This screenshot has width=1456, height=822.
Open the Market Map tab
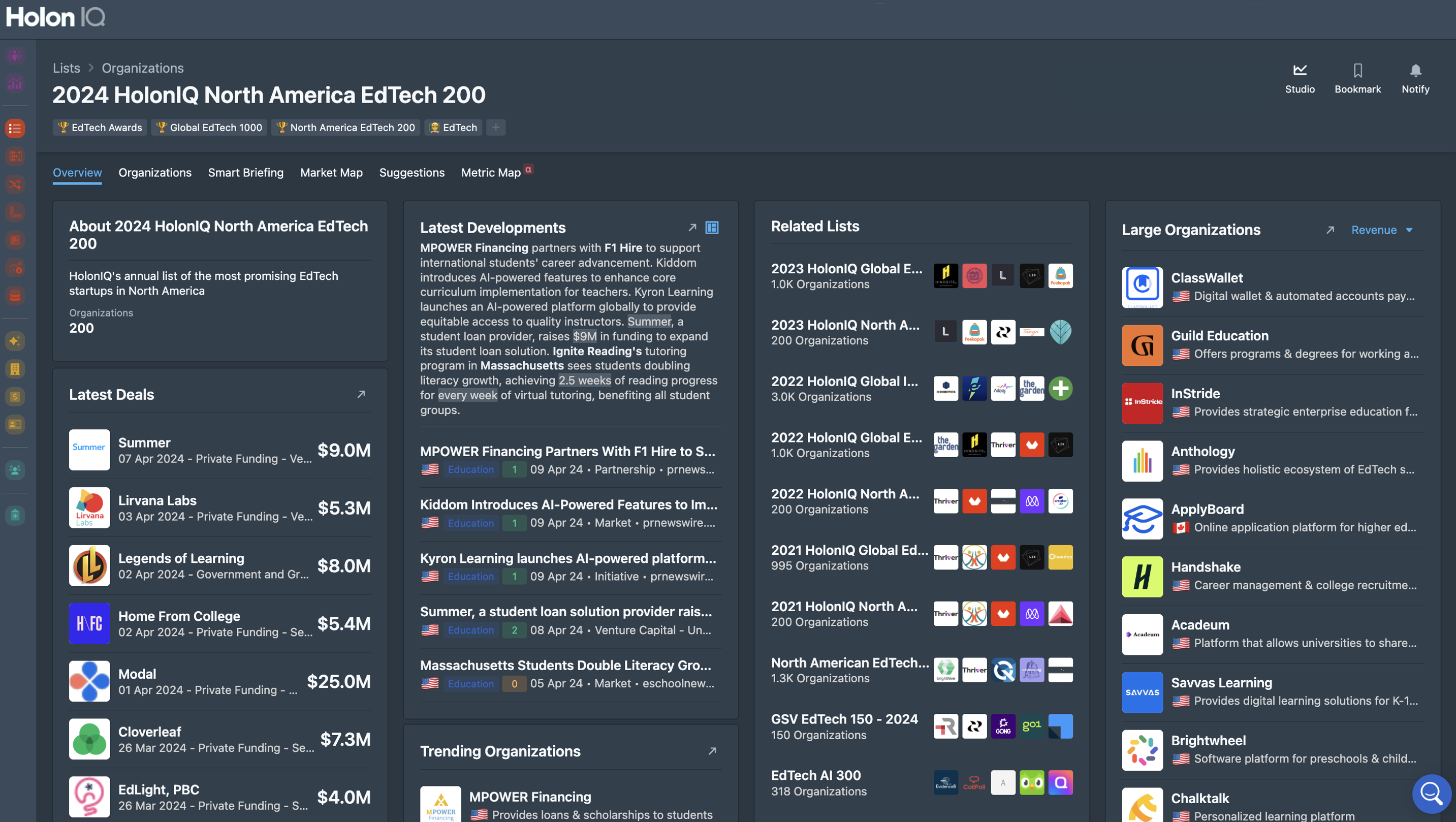(x=331, y=172)
